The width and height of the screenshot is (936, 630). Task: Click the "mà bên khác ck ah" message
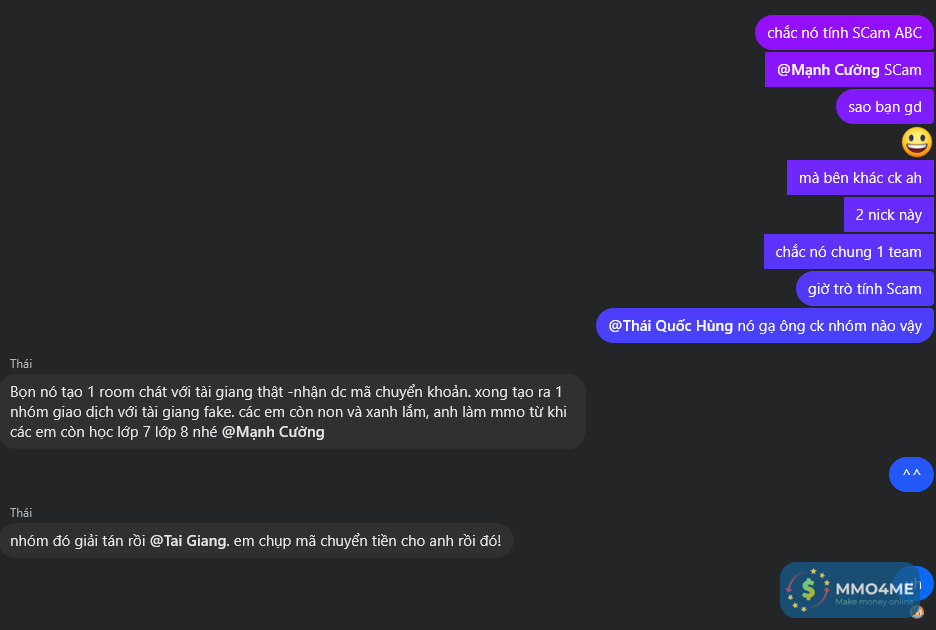point(859,178)
